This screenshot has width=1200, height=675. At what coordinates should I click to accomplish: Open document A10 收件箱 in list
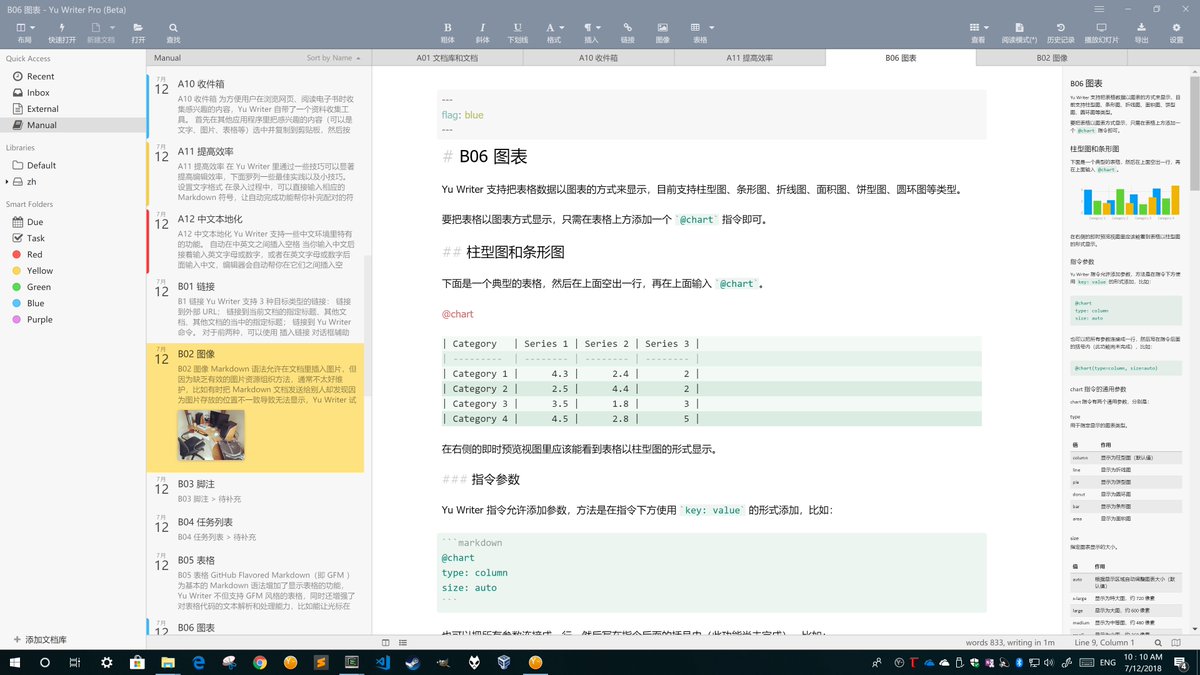tap(255, 105)
